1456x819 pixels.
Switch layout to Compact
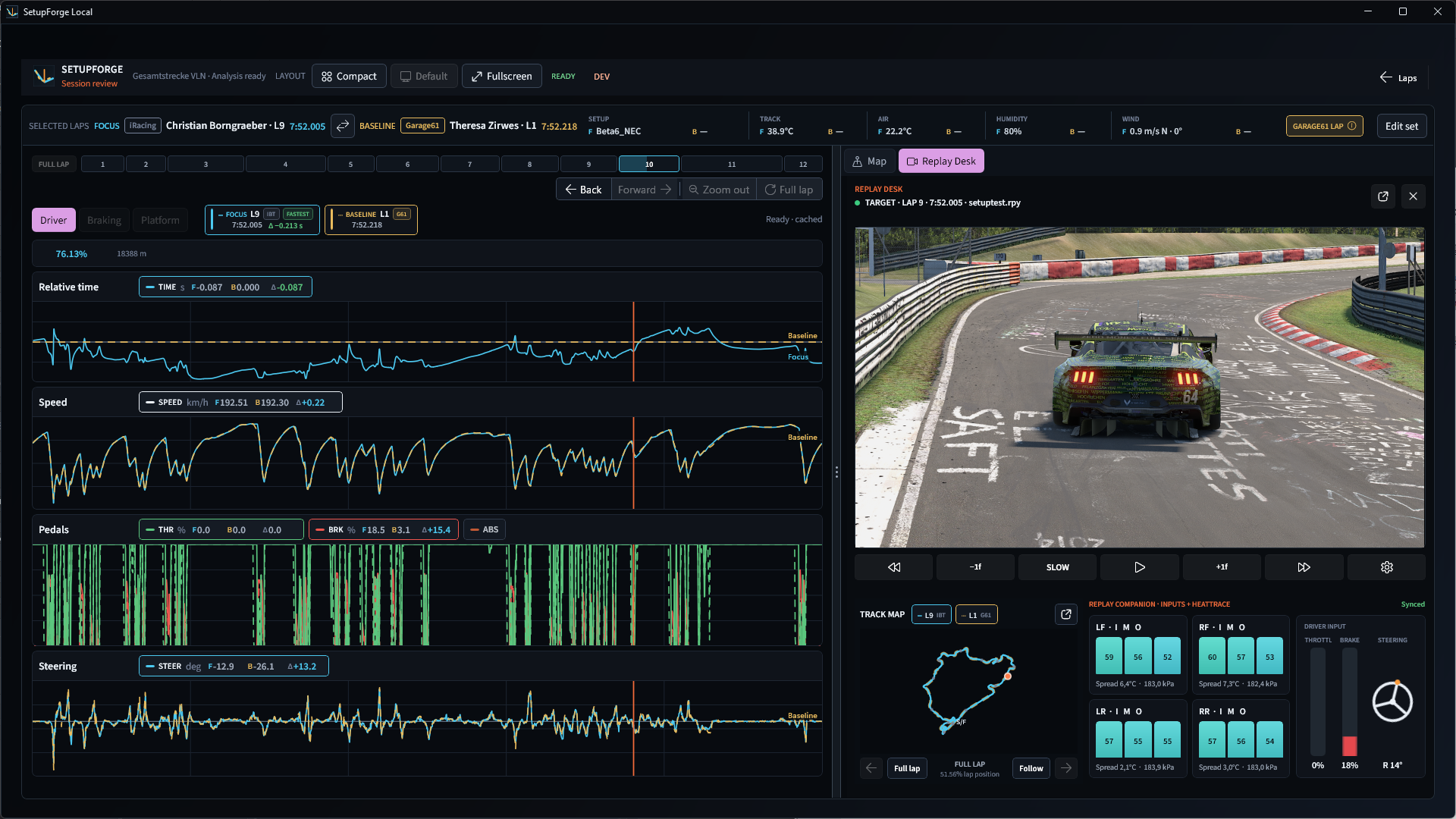349,76
